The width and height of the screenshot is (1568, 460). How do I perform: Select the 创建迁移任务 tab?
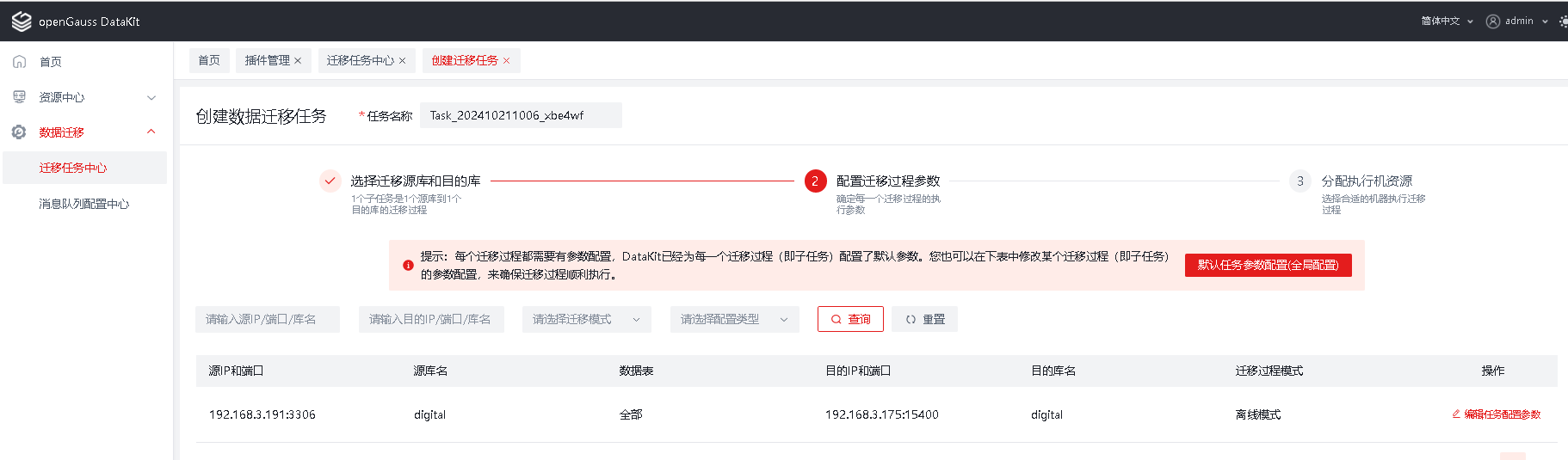pos(465,60)
